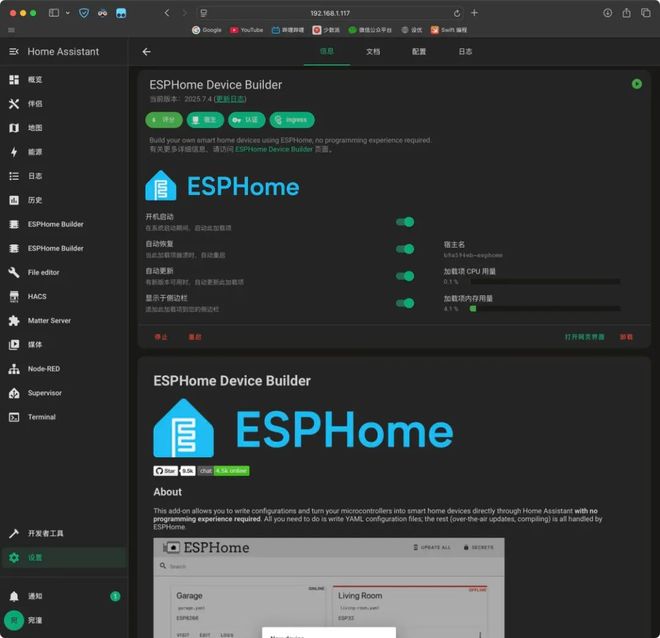660x638 pixels.
Task: Open the chat online badge
Action: click(x=224, y=471)
